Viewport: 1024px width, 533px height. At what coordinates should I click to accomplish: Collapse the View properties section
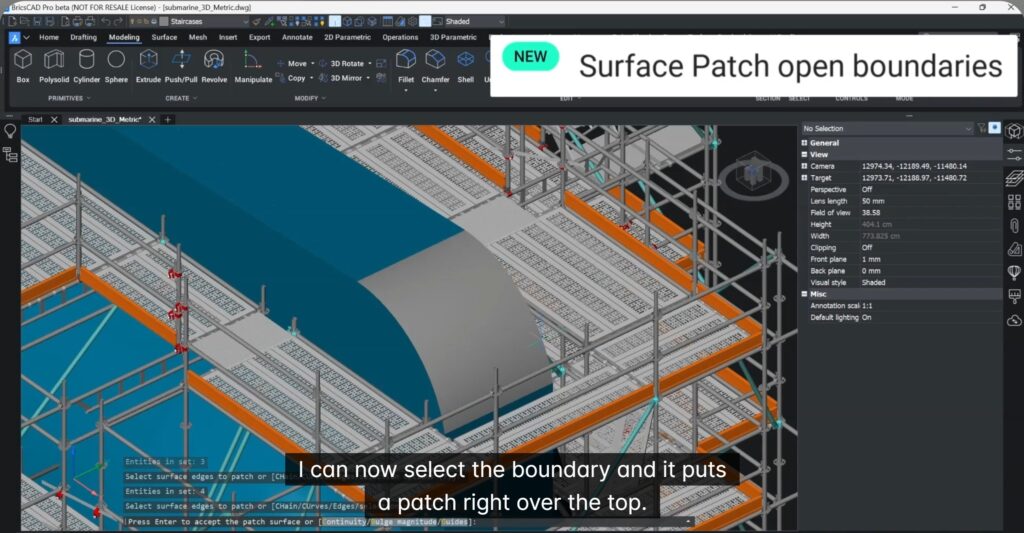pyautogui.click(x=805, y=154)
